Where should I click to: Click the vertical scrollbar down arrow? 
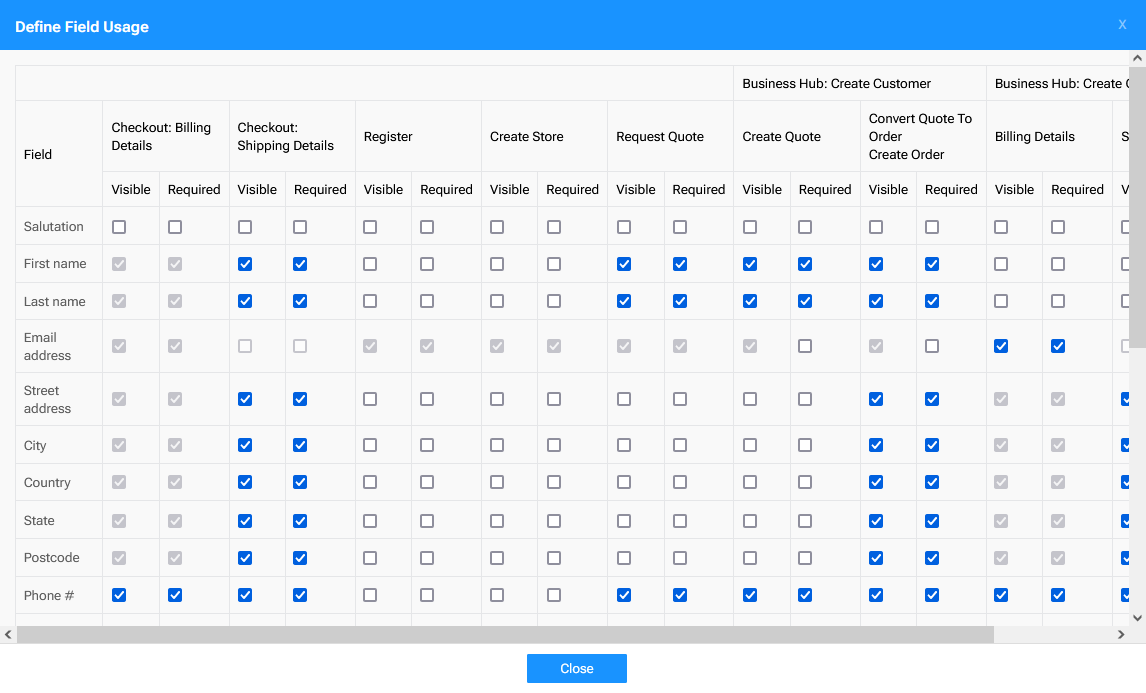coord(1137,618)
